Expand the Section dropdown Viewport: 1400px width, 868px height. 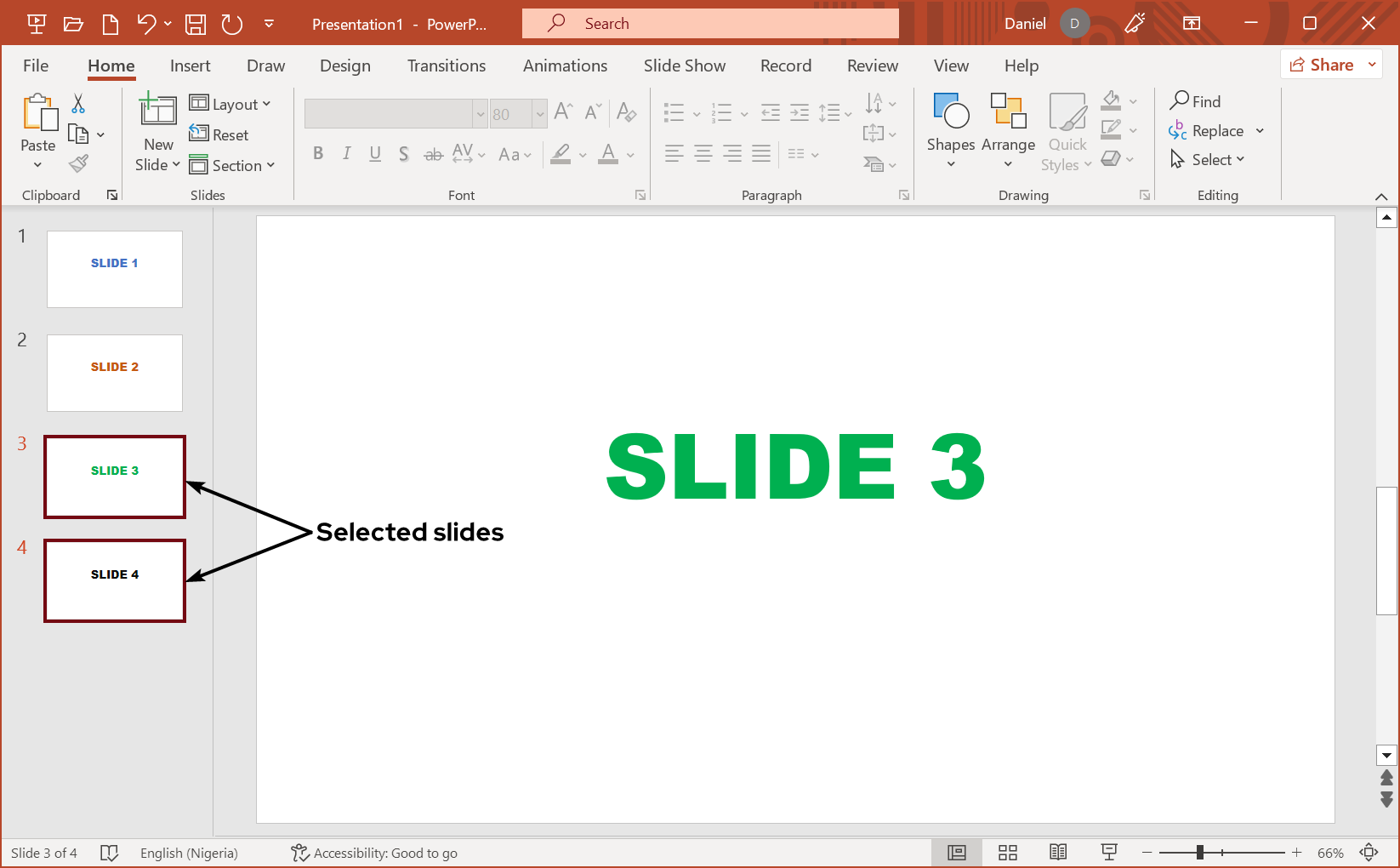pyautogui.click(x=234, y=164)
